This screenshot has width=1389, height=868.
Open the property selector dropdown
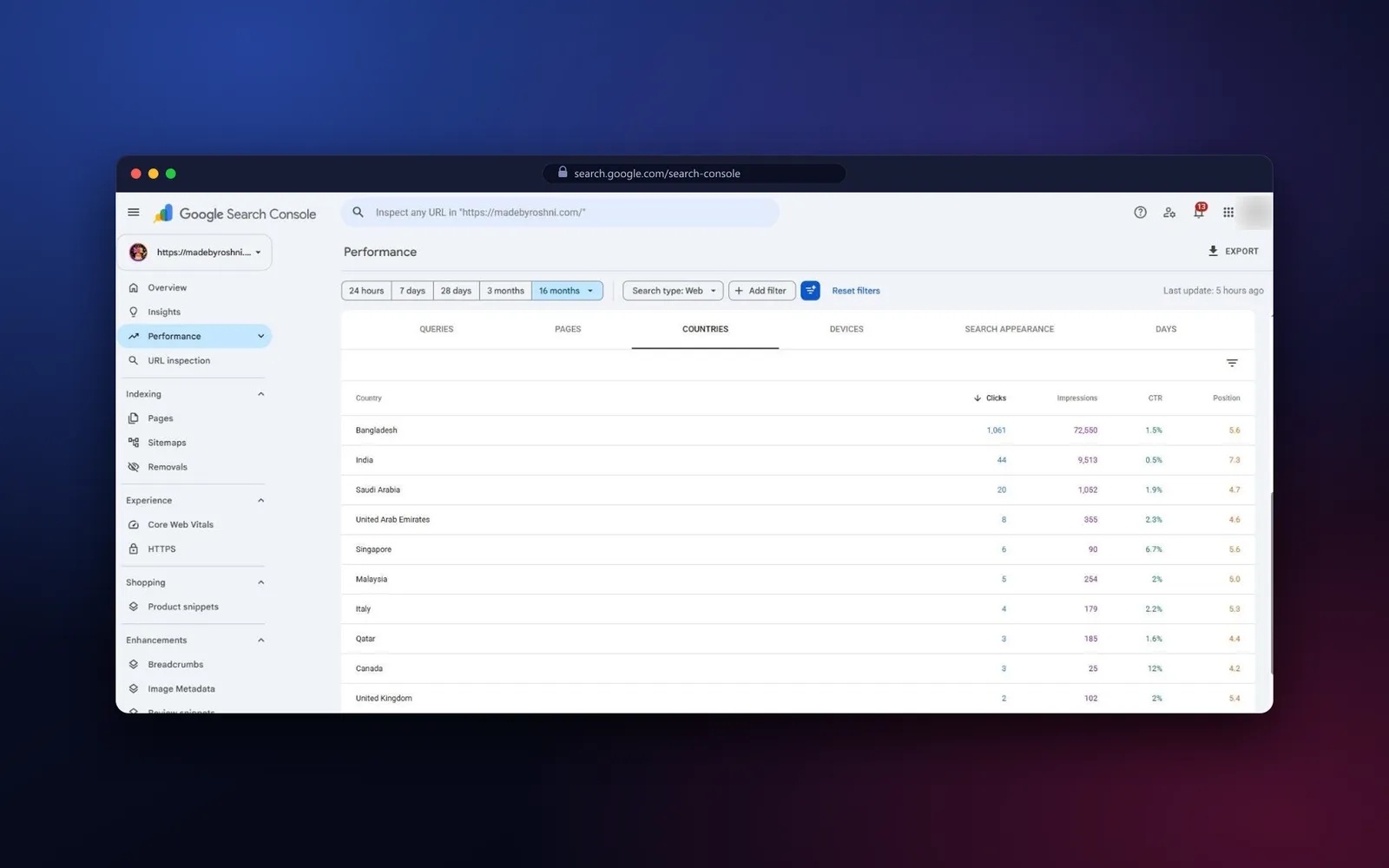tap(196, 253)
